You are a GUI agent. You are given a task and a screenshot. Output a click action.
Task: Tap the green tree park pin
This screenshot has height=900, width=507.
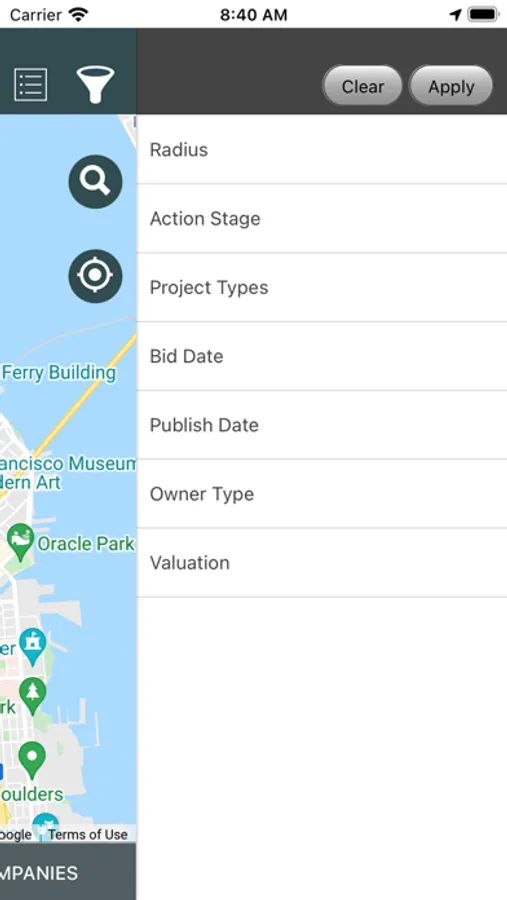click(x=33, y=696)
